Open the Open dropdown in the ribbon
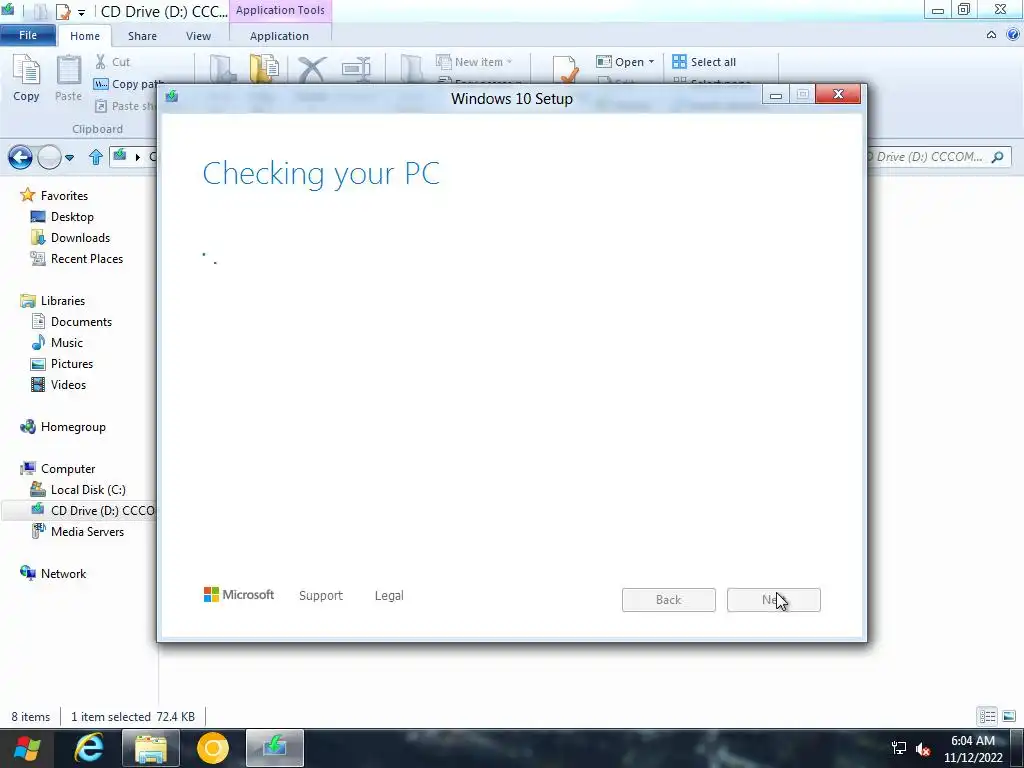The height and width of the screenshot is (768, 1024). pyautogui.click(x=625, y=62)
